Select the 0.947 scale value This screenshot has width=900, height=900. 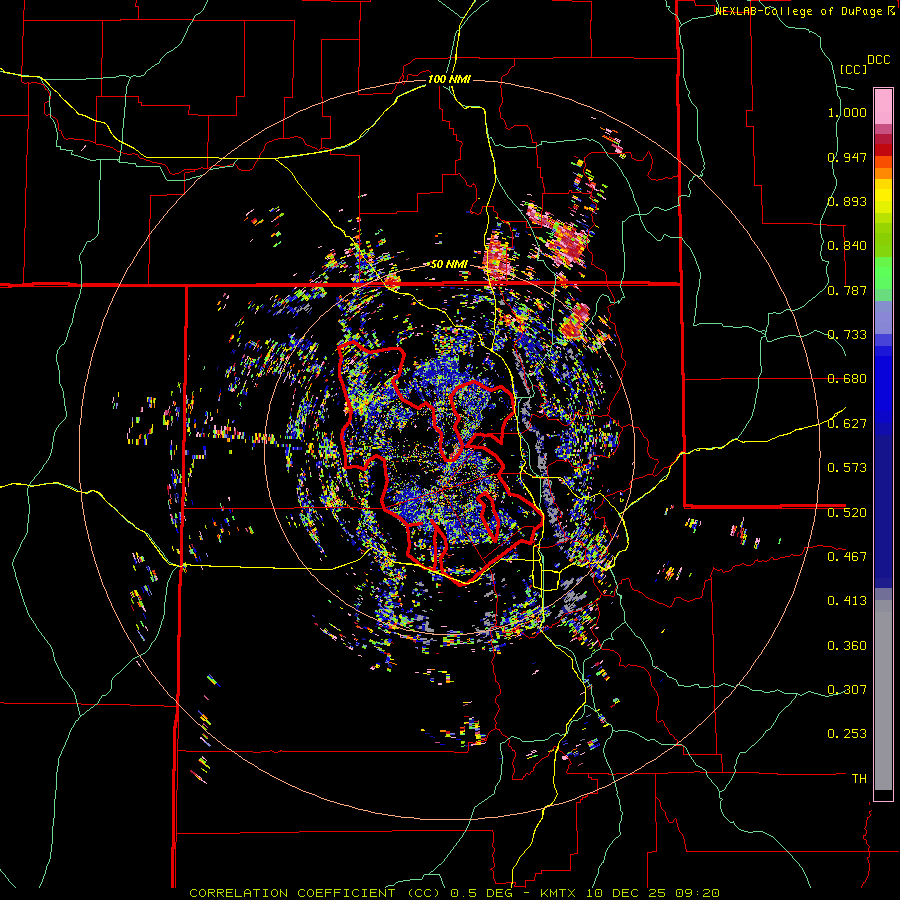tap(847, 157)
